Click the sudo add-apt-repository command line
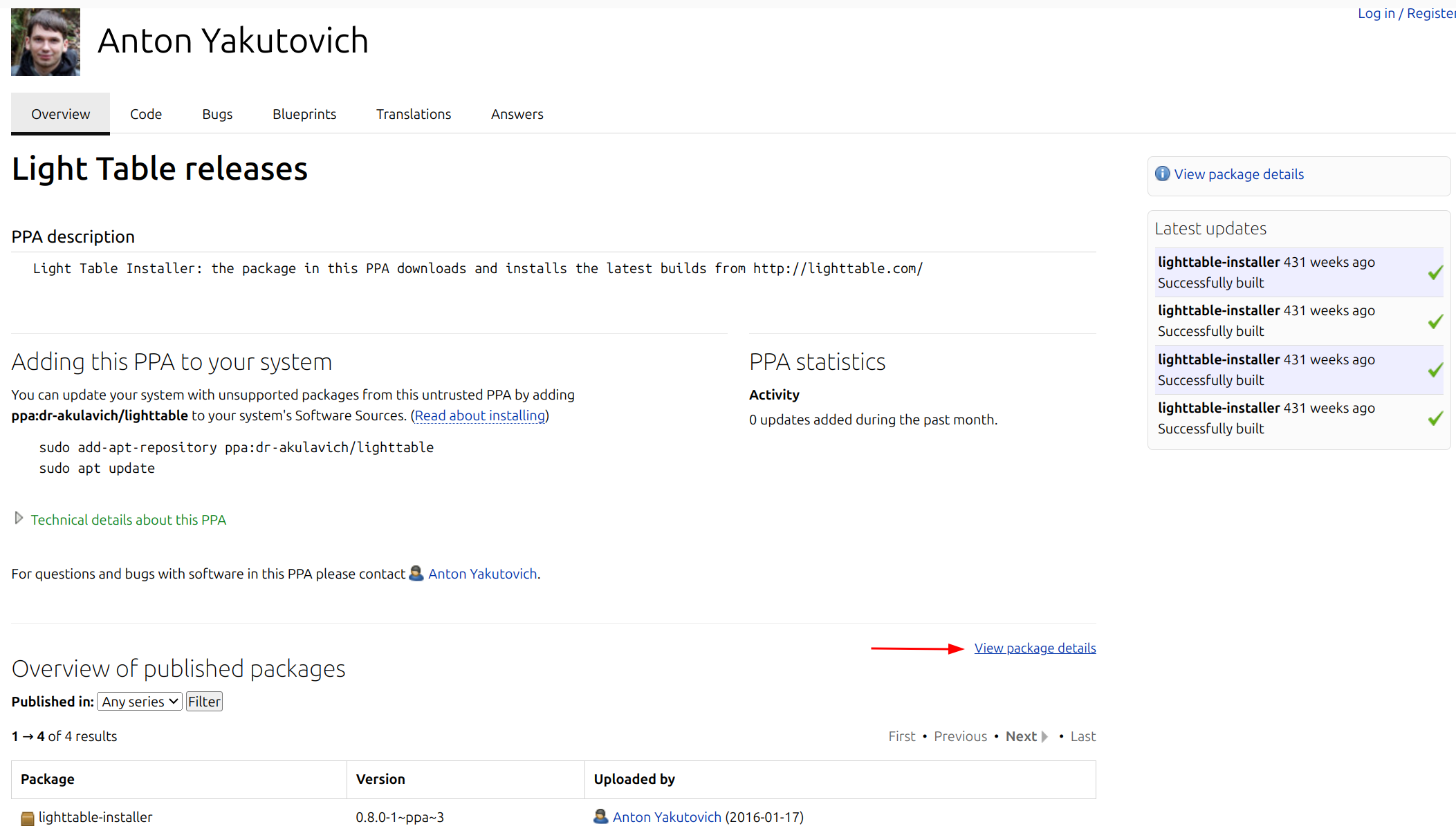 237,447
